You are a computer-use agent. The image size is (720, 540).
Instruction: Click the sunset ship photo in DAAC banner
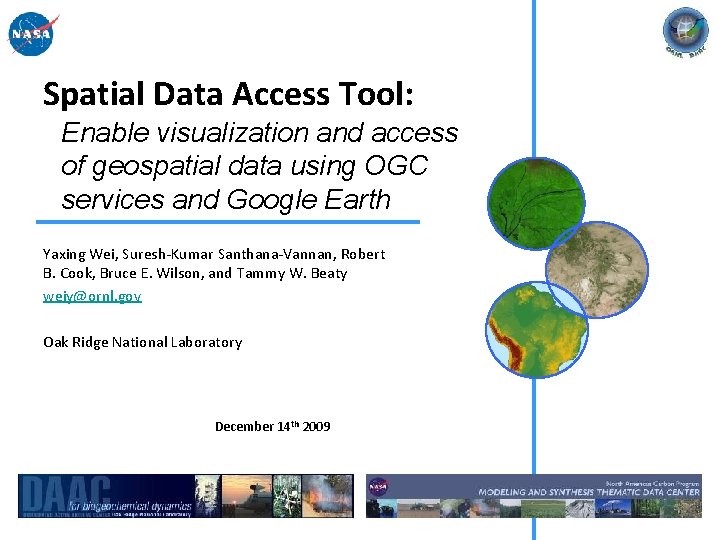(x=247, y=496)
